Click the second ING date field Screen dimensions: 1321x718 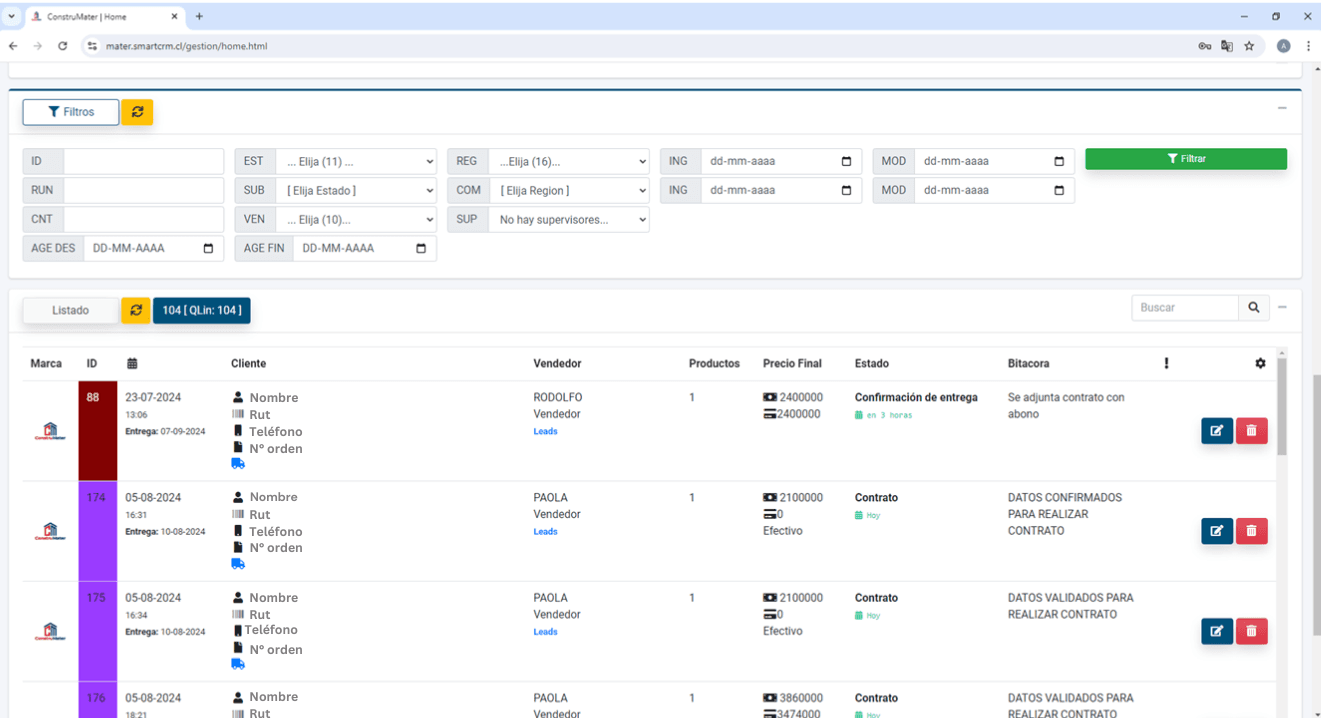[781, 190]
